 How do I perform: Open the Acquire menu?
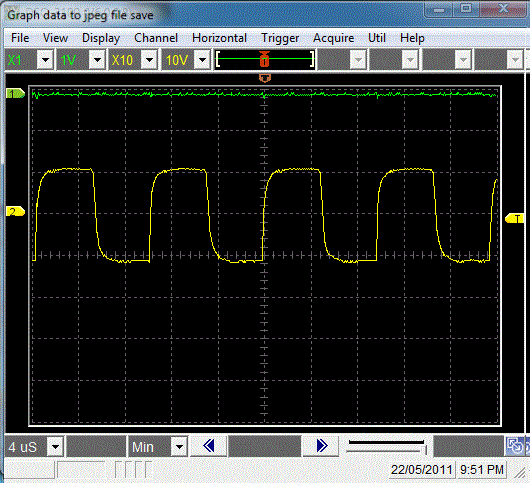pyautogui.click(x=333, y=38)
